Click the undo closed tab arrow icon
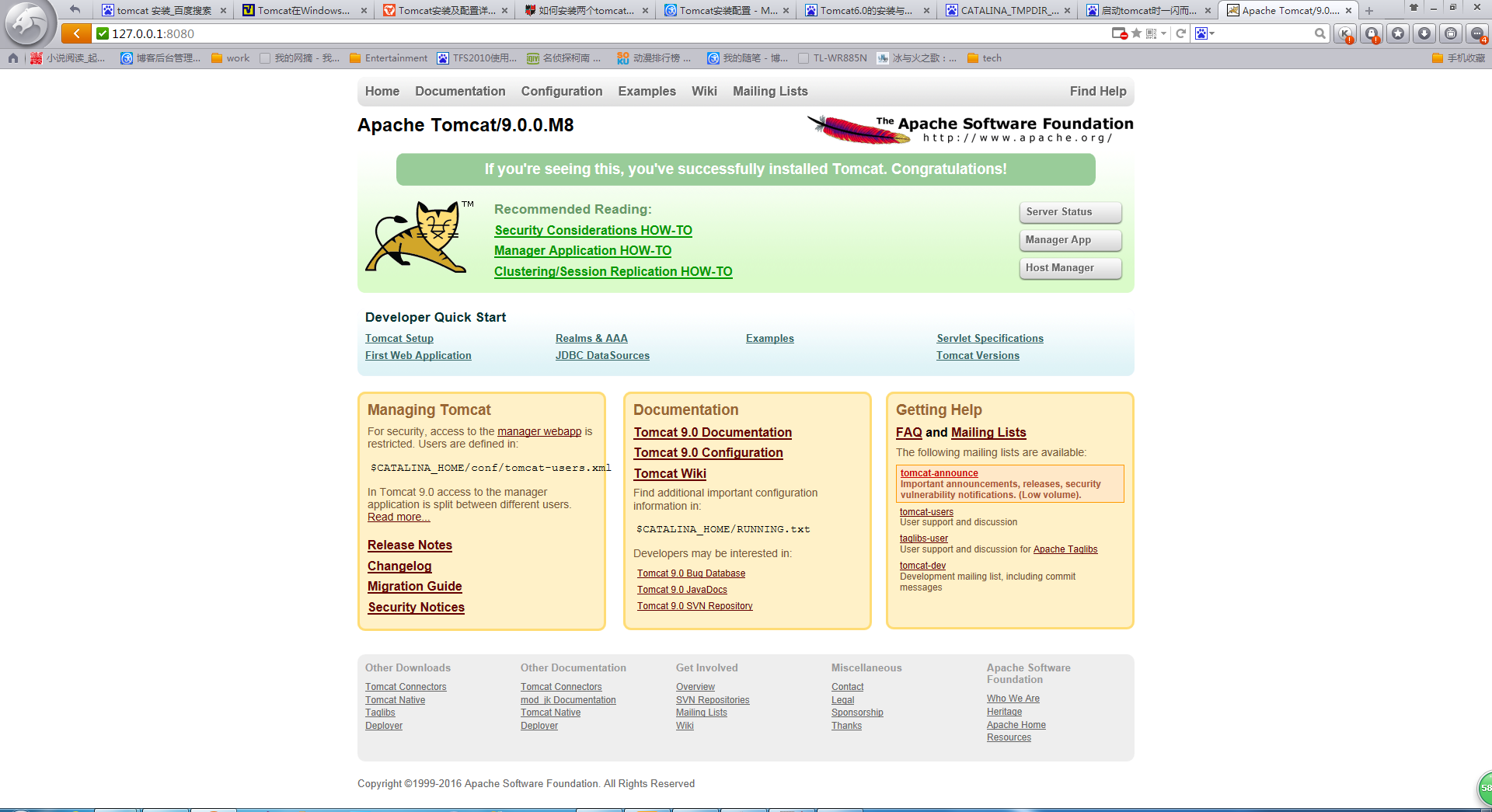Viewport: 1492px width, 812px height. [x=75, y=9]
